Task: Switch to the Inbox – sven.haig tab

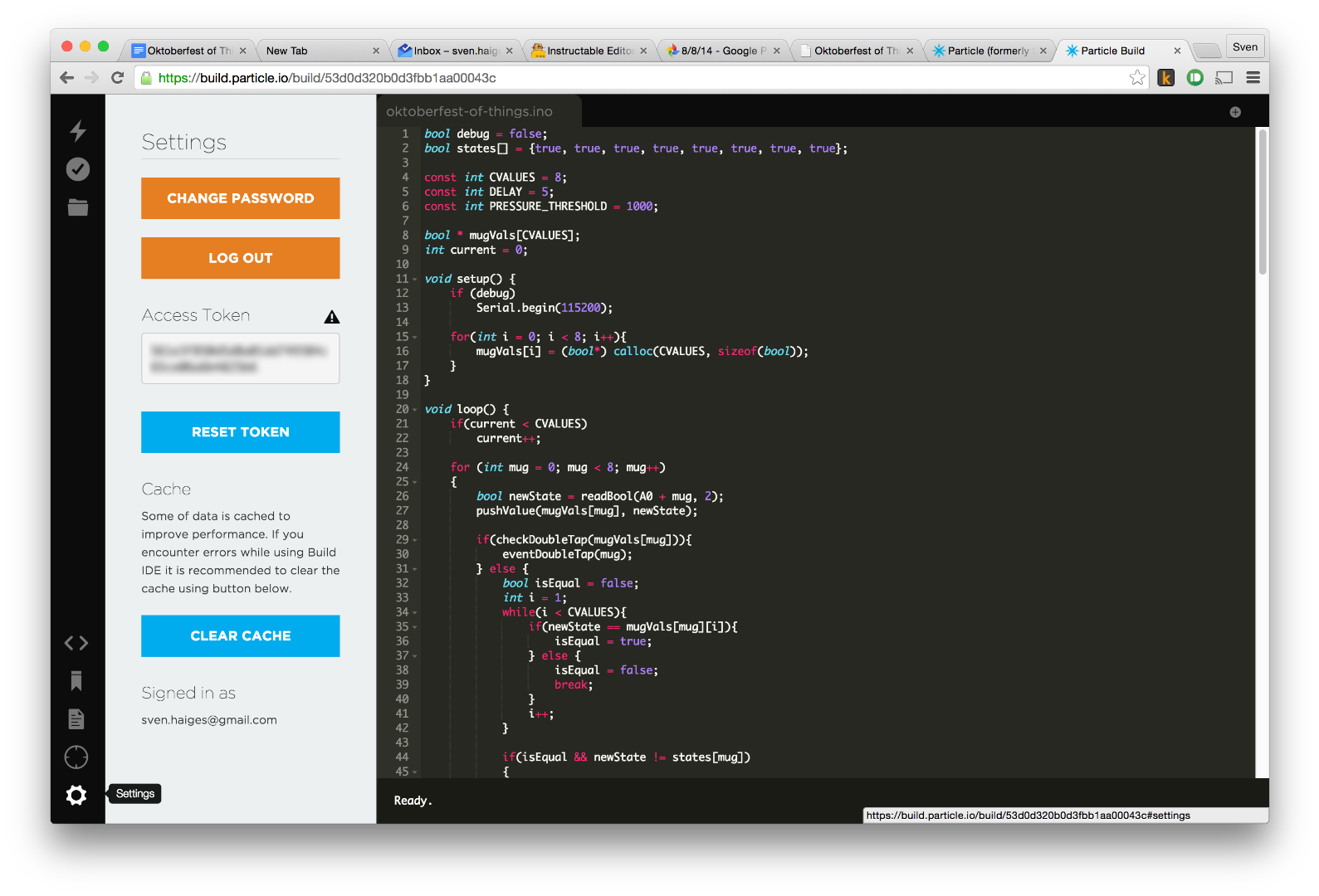Action: tap(456, 51)
